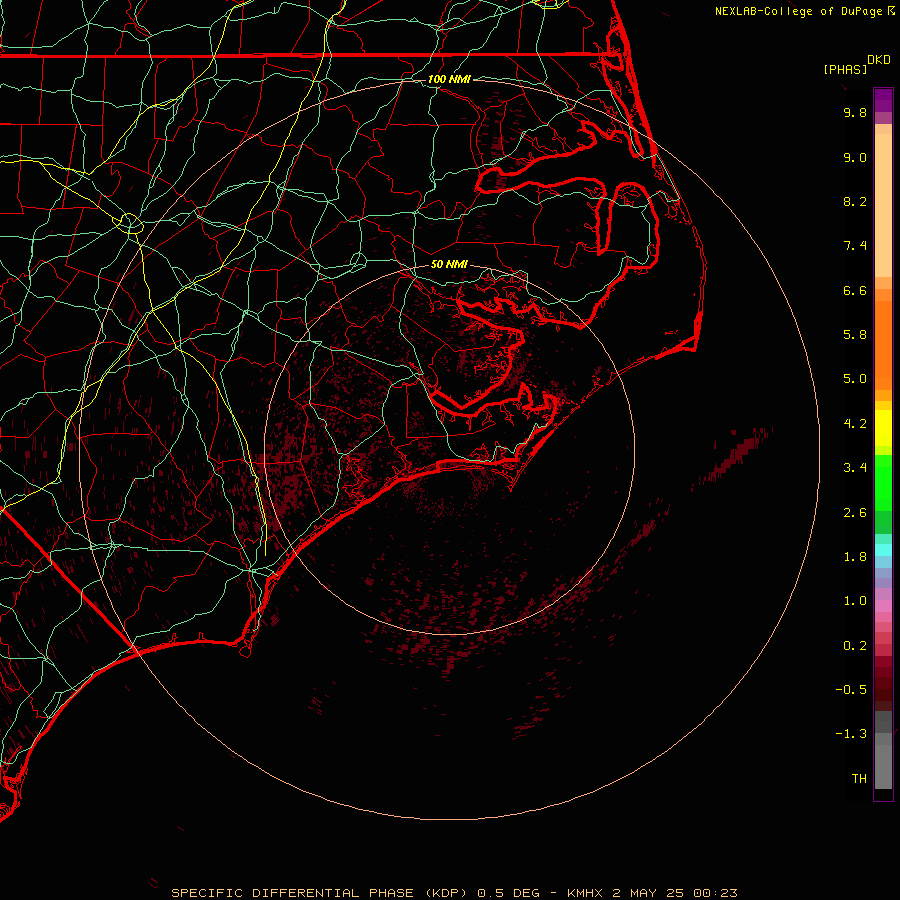Click the 7.4 scale value

click(x=855, y=246)
